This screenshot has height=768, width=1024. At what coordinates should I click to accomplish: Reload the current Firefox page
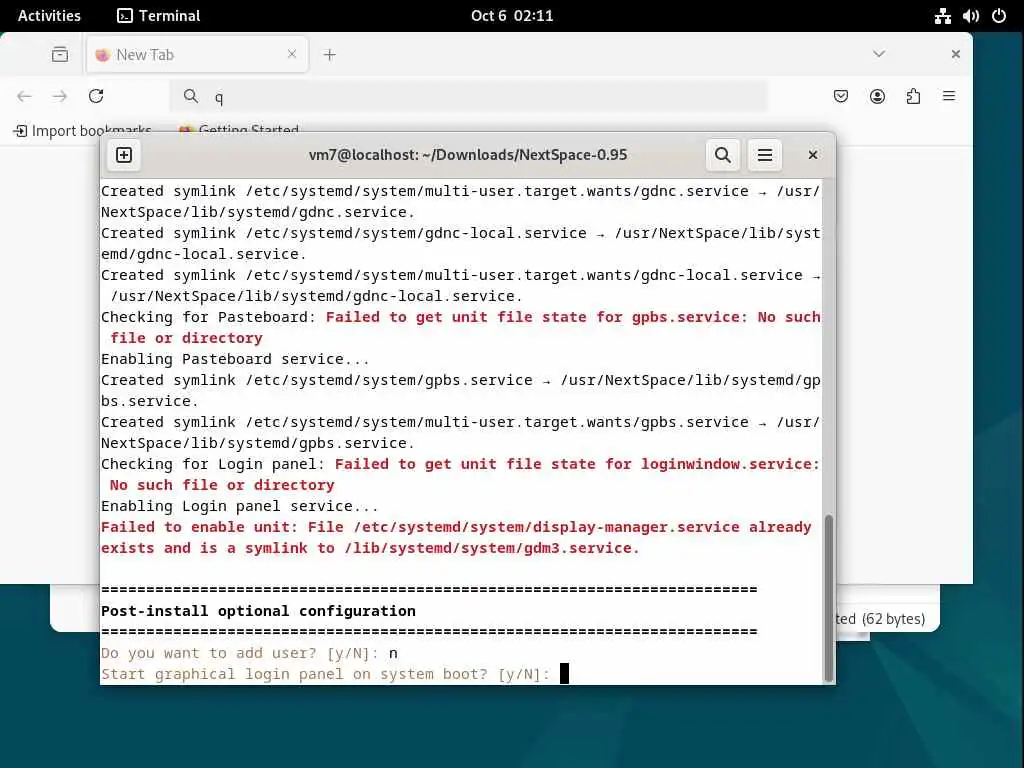pos(96,97)
